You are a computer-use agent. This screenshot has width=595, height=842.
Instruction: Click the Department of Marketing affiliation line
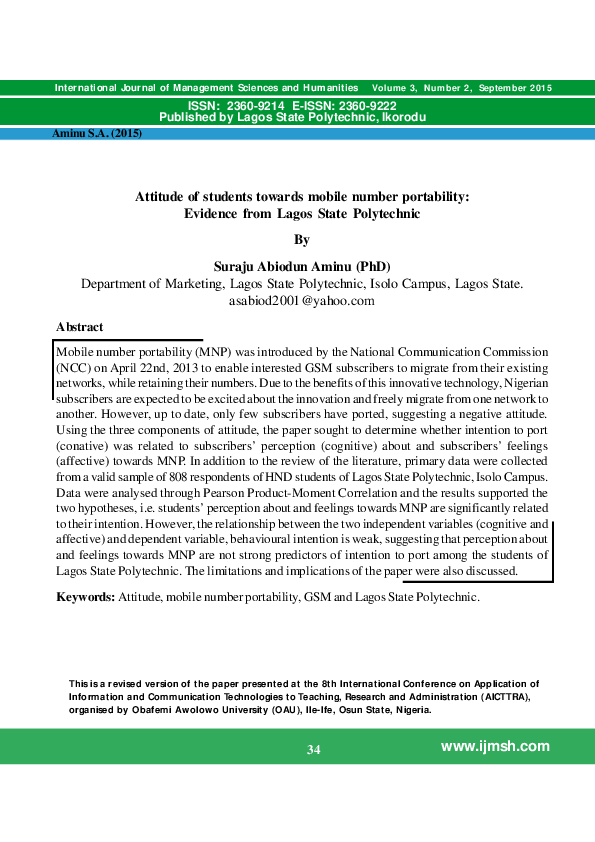(302, 284)
